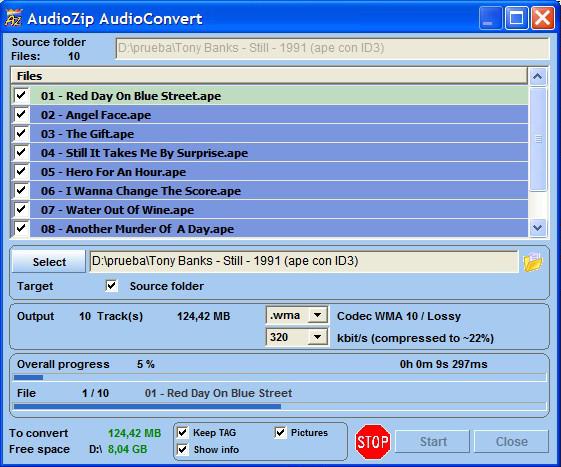Click the 10 Track(s) output label
561x467 pixels.
coord(111,316)
